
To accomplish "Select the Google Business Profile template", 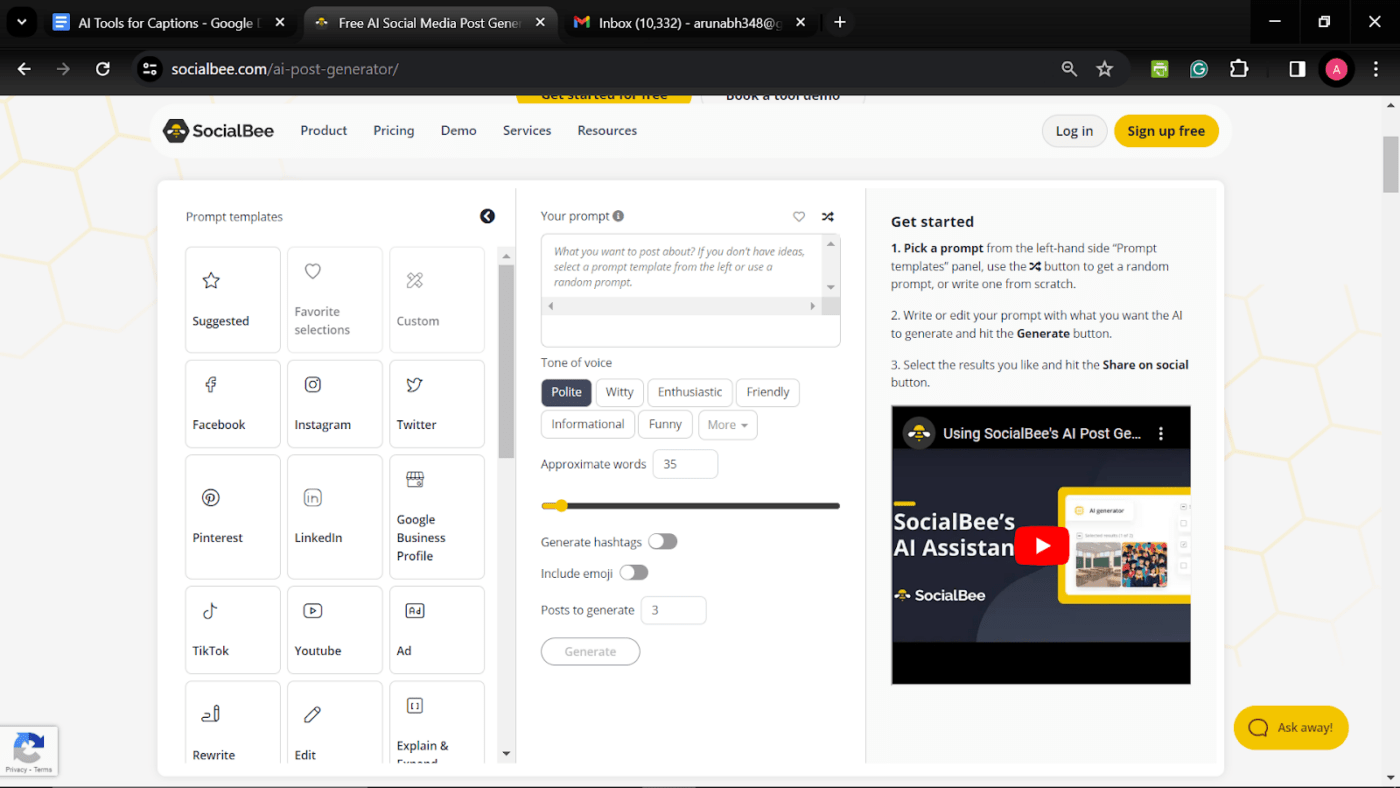I will click(x=436, y=517).
